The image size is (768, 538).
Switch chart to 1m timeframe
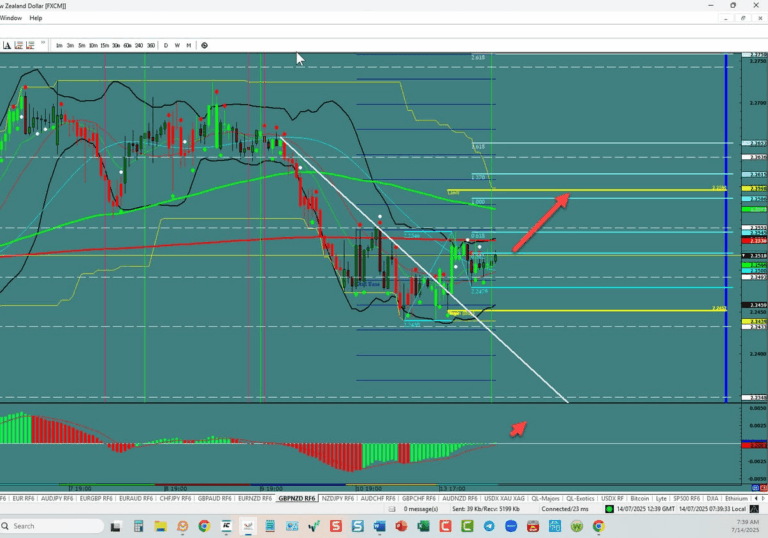tap(59, 46)
